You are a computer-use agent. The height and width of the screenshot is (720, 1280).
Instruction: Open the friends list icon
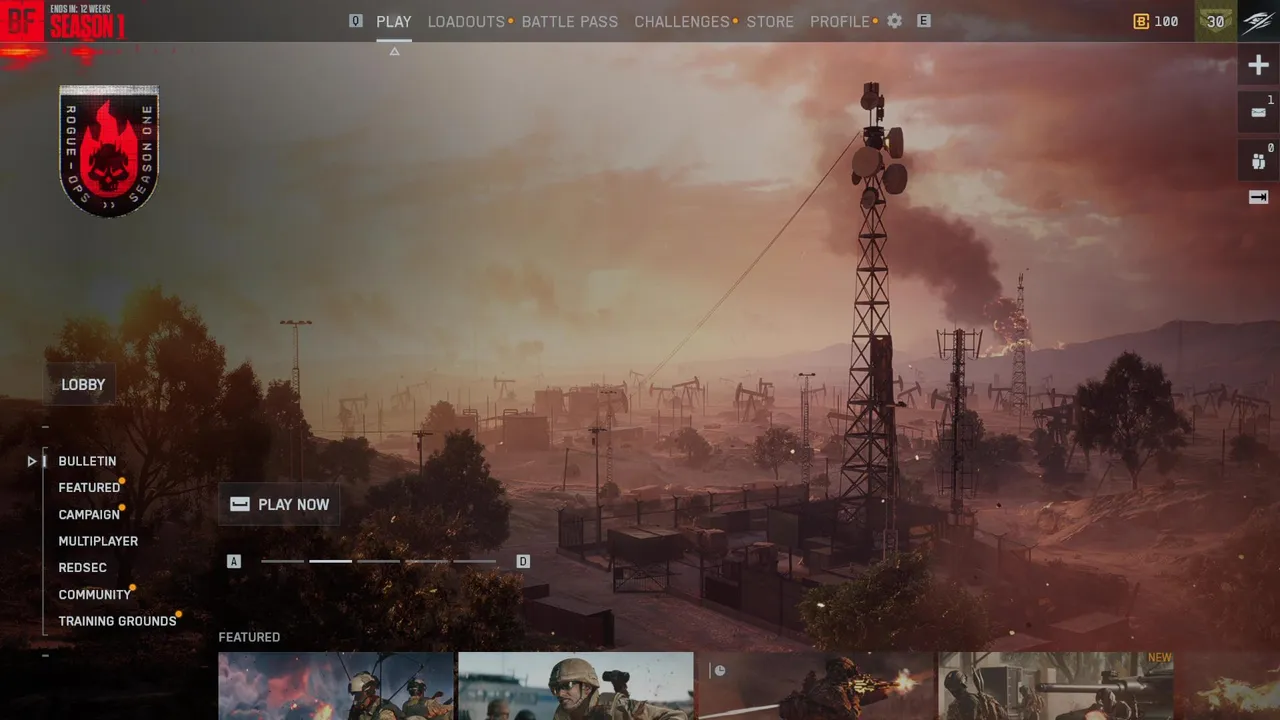(x=1259, y=160)
